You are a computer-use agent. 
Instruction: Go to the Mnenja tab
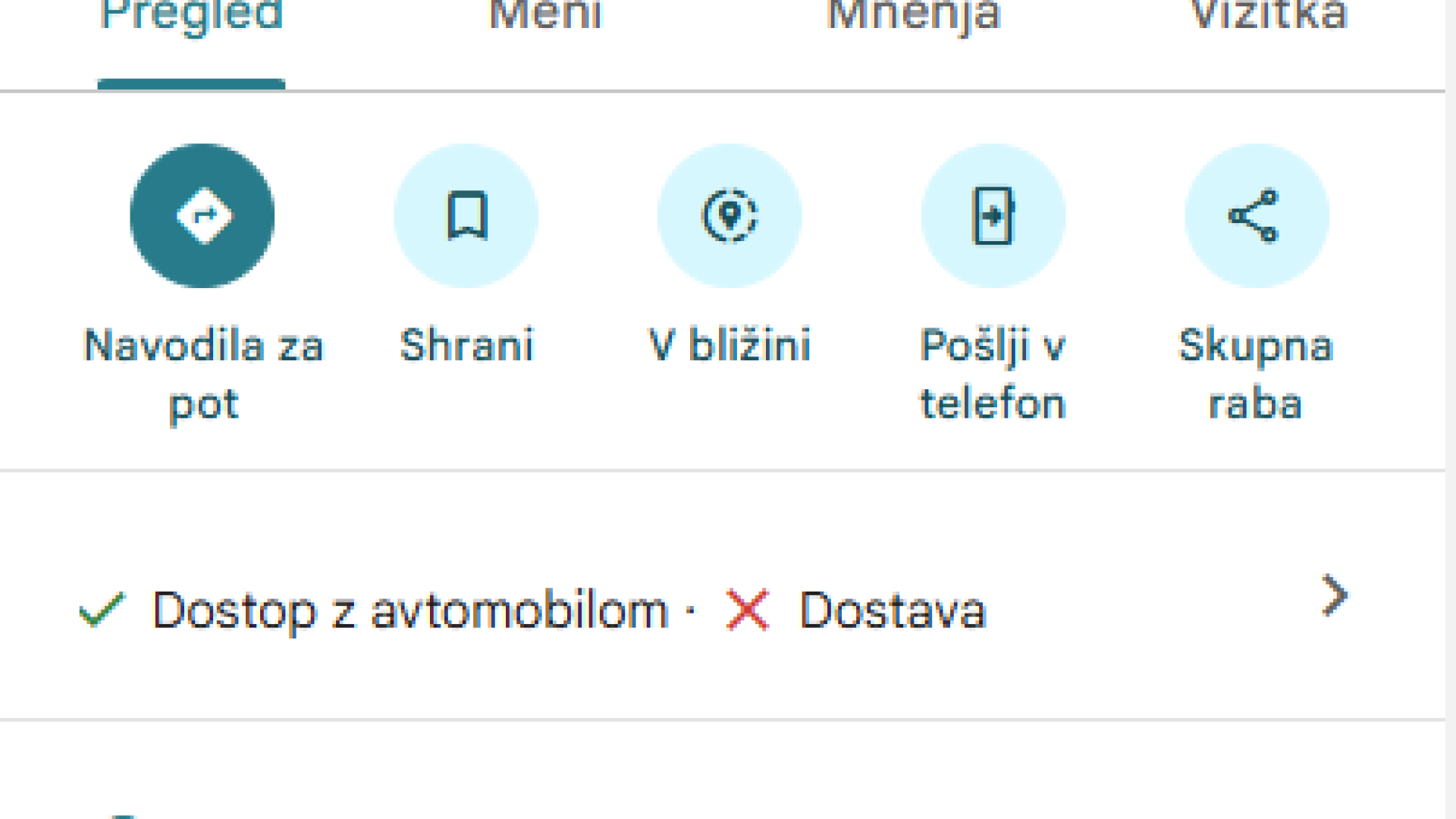coord(914,17)
